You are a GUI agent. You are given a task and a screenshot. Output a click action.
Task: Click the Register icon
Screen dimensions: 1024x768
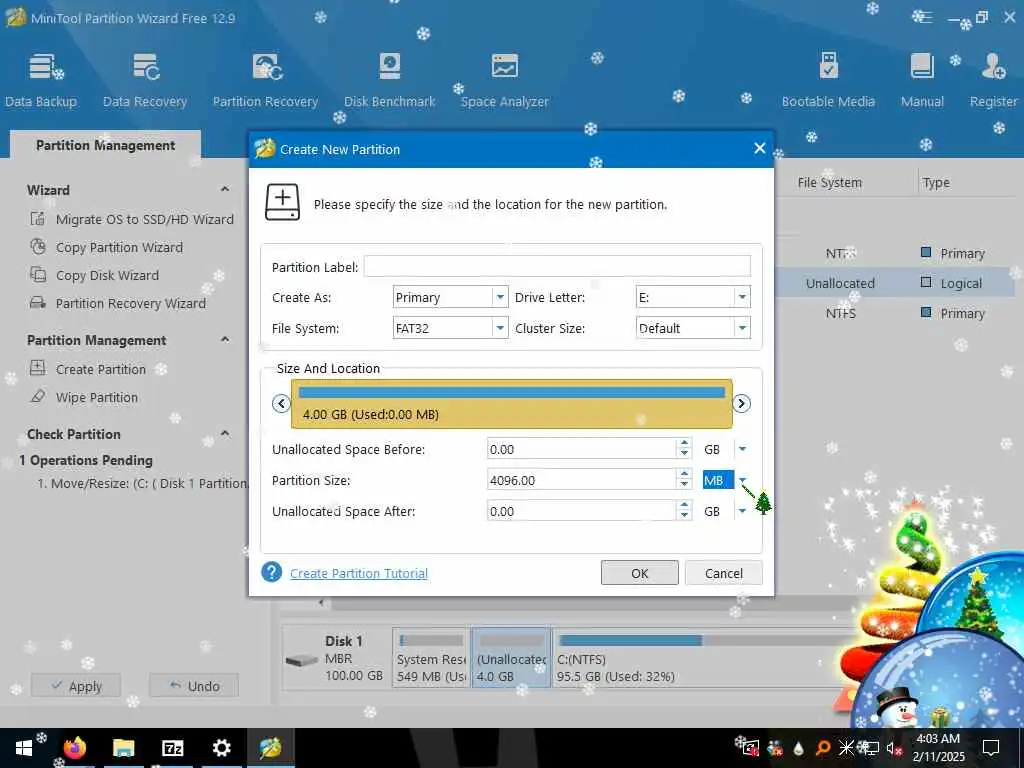pos(993,80)
